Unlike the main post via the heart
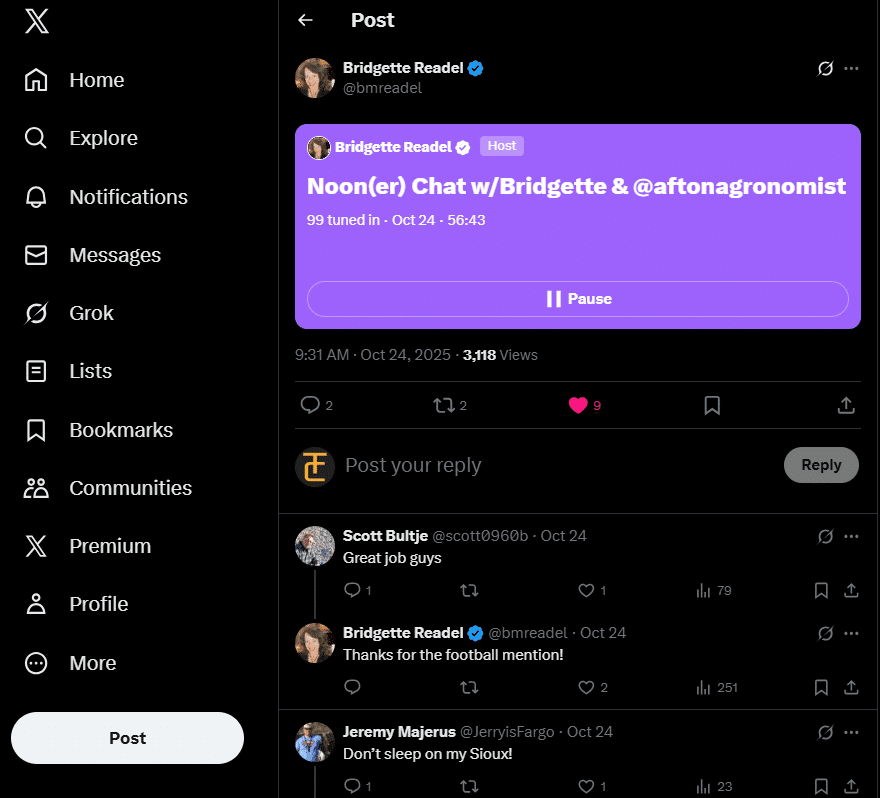This screenshot has height=798, width=880. click(x=578, y=405)
